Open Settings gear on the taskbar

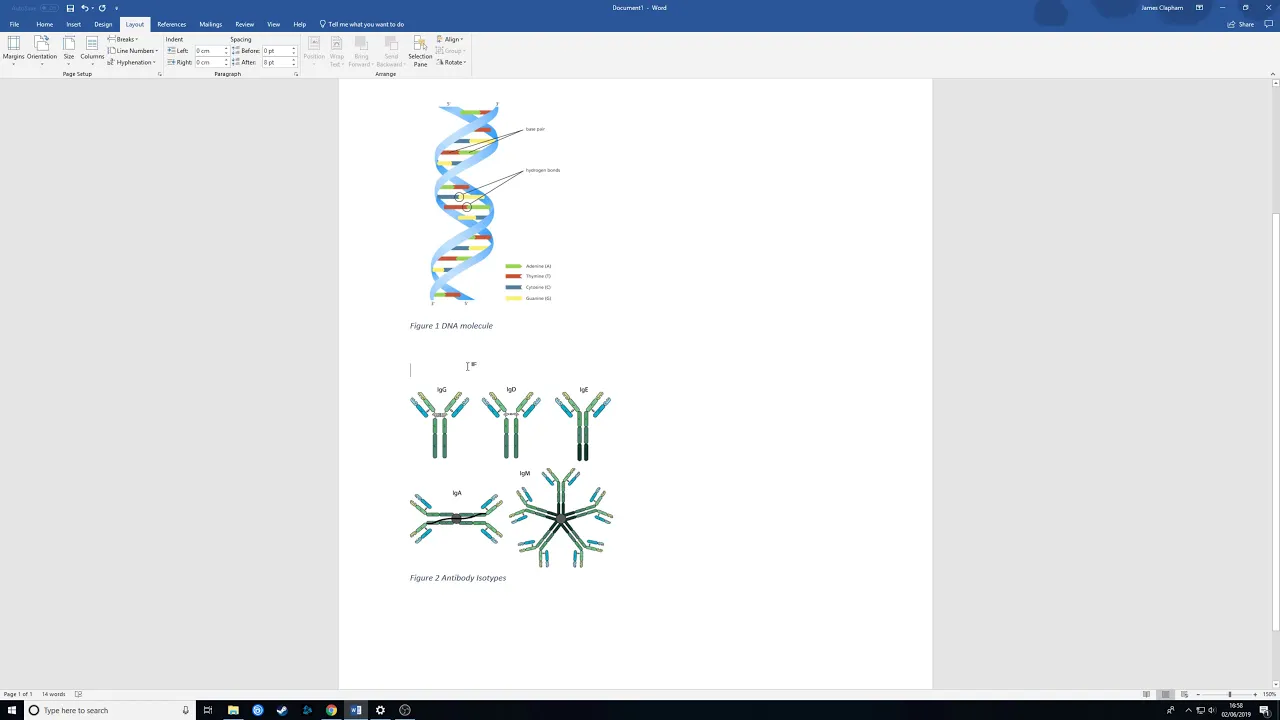click(380, 710)
